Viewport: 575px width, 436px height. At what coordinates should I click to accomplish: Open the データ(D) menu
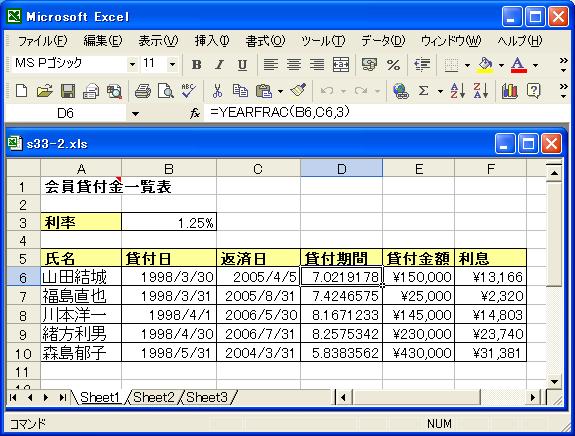pos(383,40)
